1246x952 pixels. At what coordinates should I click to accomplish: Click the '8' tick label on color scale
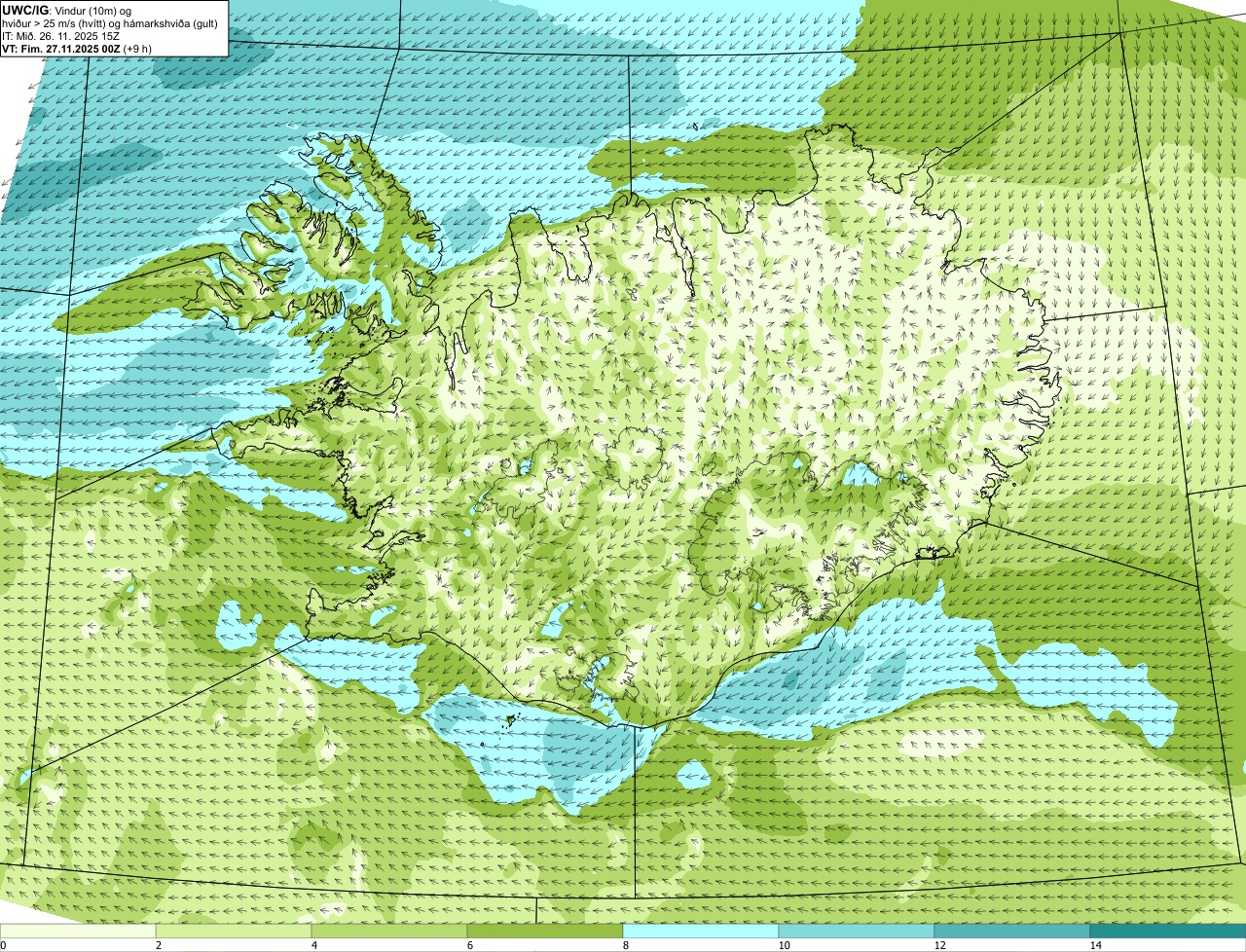coord(625,945)
